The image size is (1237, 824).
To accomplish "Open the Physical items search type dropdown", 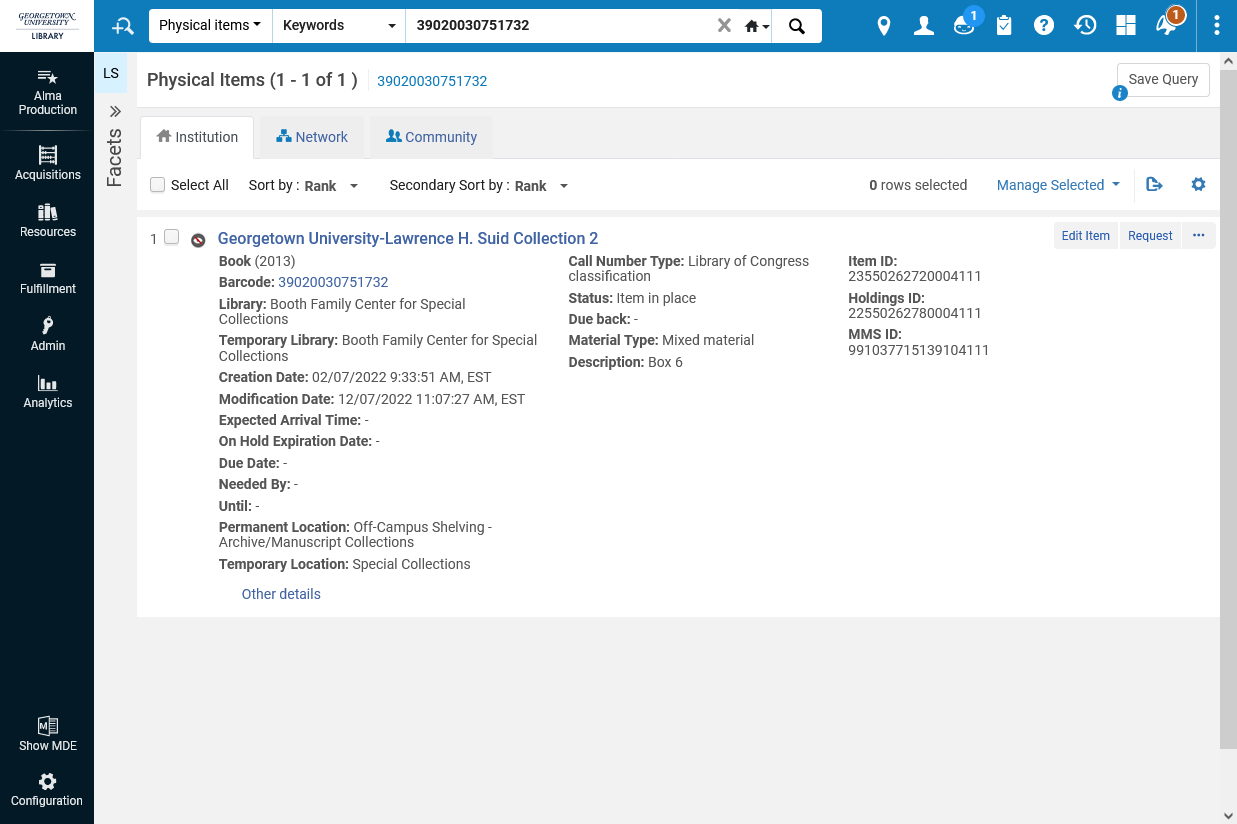I will (210, 26).
